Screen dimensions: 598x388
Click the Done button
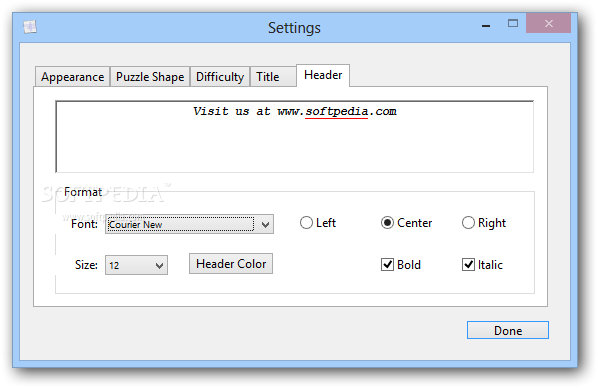(x=508, y=330)
